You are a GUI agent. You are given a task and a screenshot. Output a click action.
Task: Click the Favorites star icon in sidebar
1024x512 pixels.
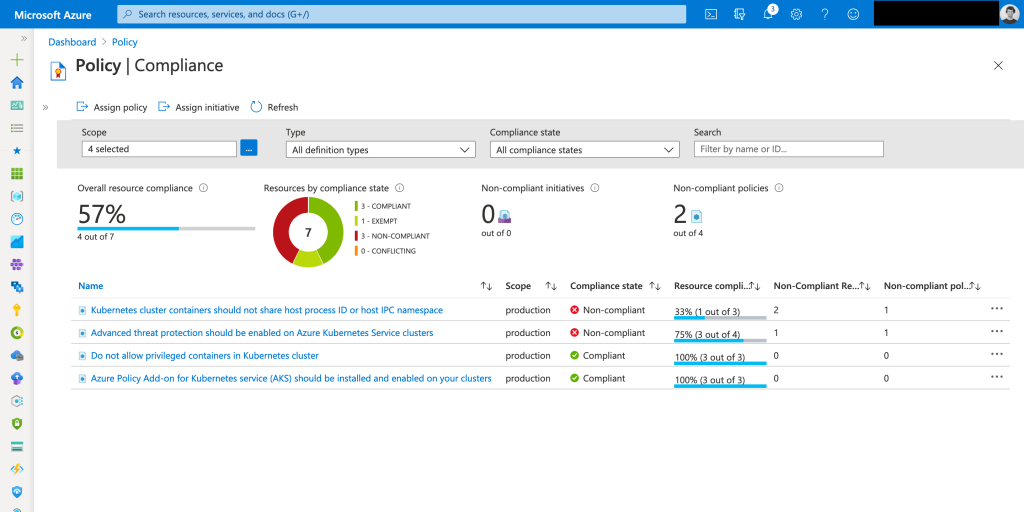point(17,150)
